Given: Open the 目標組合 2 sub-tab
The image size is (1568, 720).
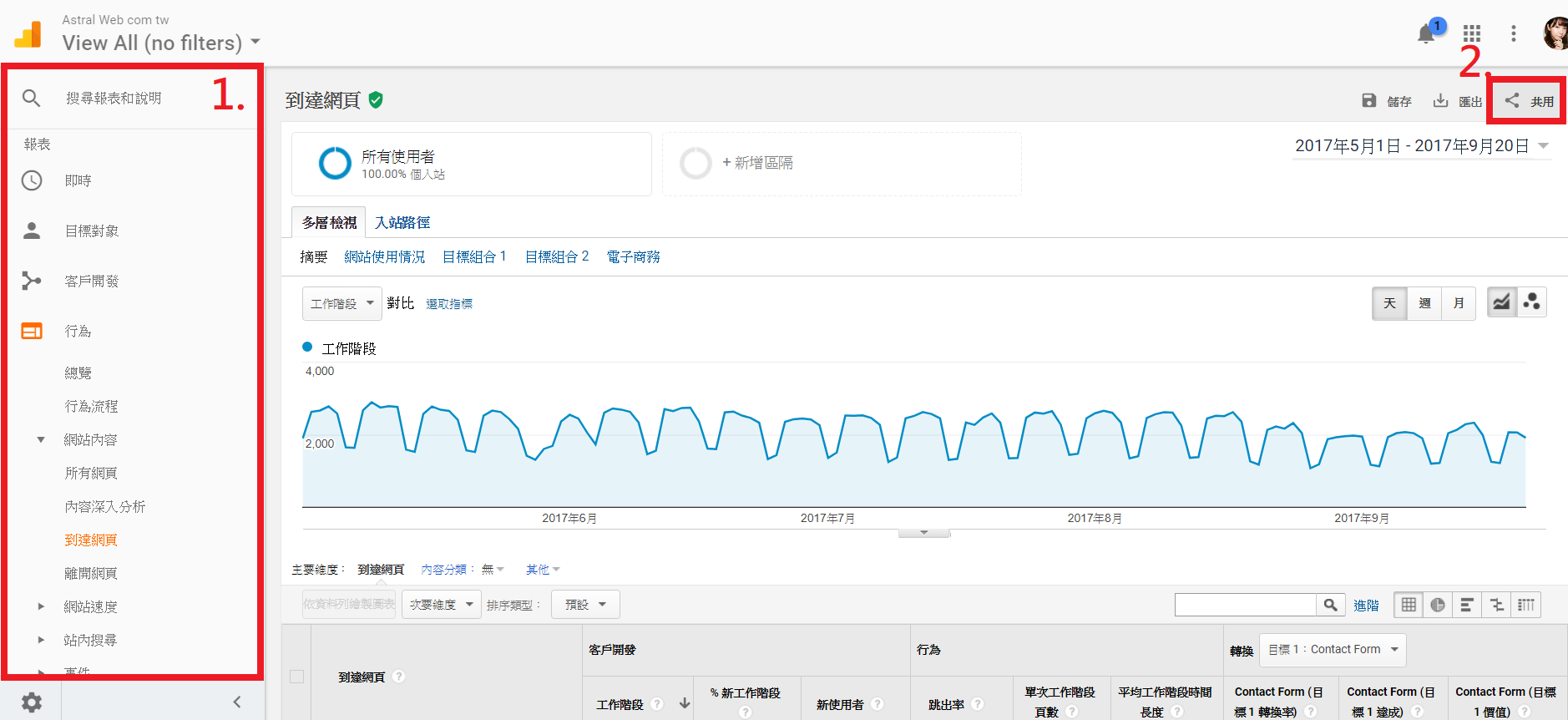Looking at the screenshot, I should click(557, 256).
